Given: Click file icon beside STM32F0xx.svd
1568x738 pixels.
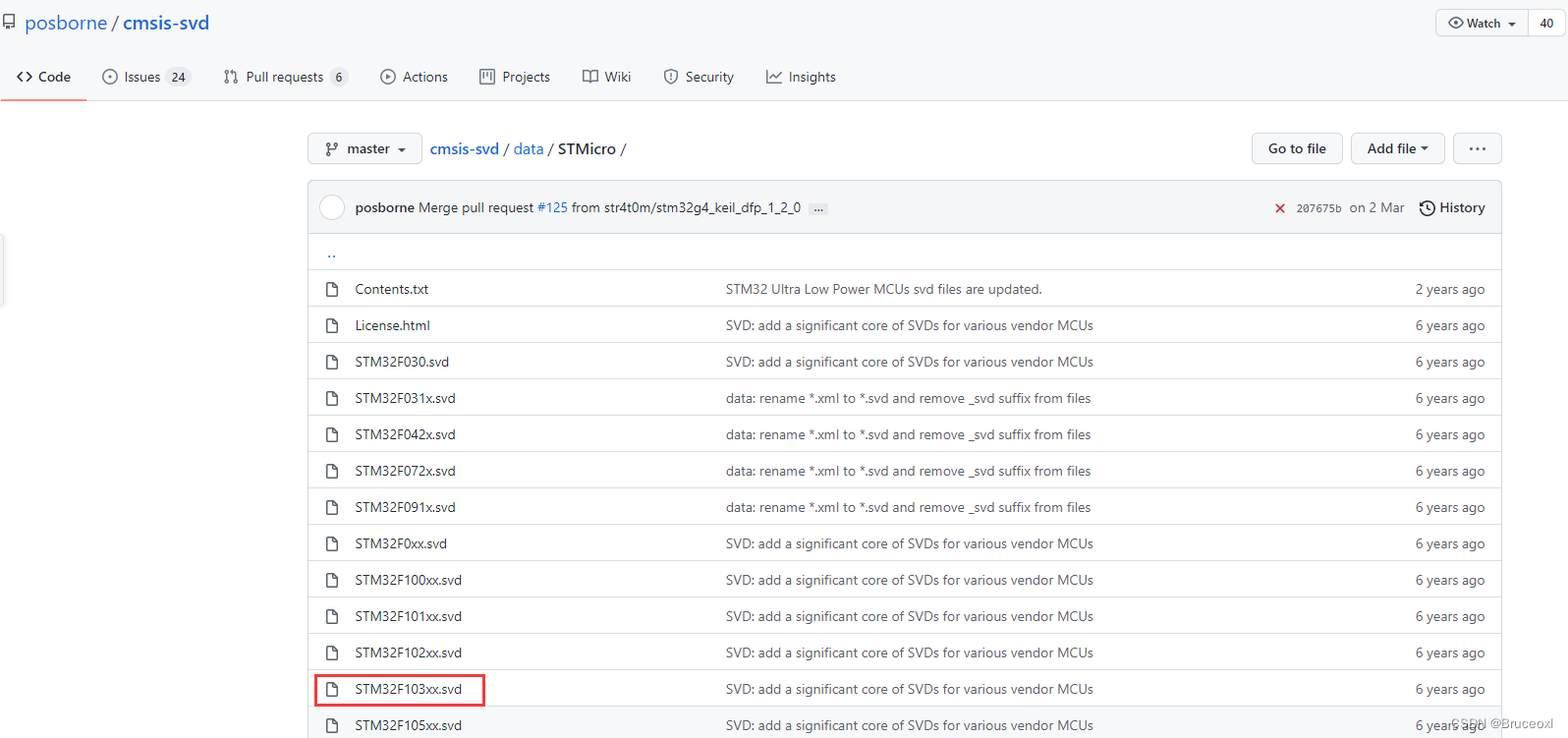Looking at the screenshot, I should pos(332,543).
